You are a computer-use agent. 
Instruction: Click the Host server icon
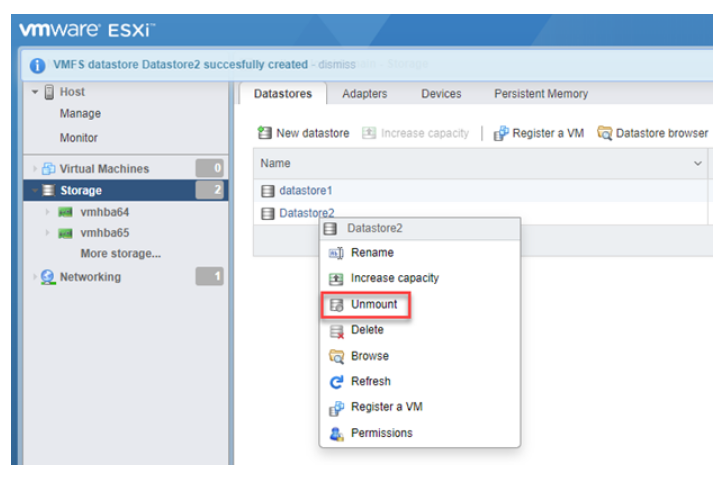tap(49, 92)
